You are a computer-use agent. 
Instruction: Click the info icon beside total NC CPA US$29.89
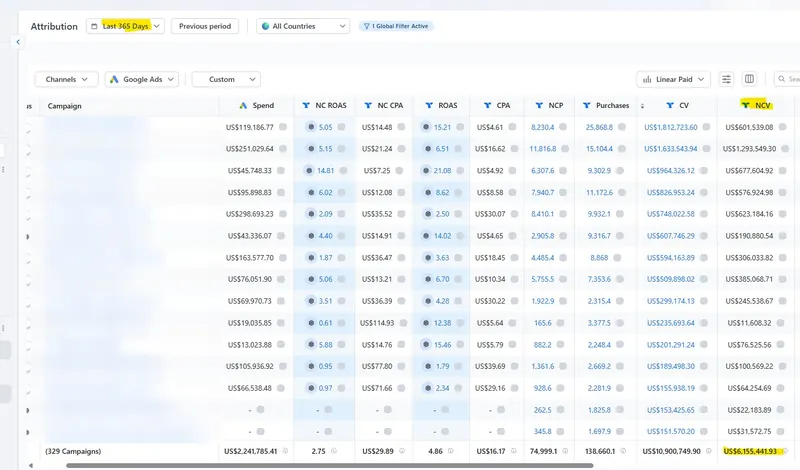click(402, 451)
